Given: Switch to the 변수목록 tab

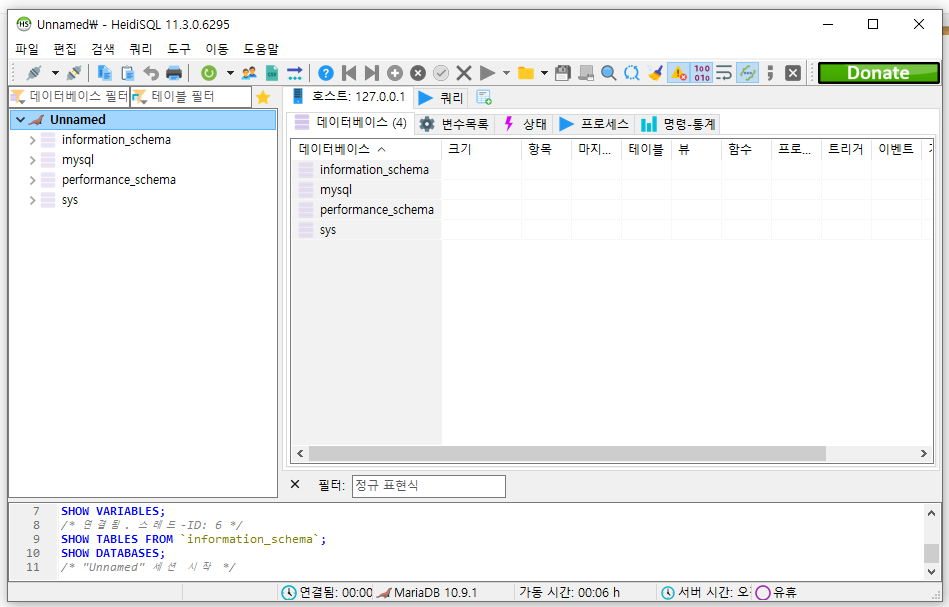Looking at the screenshot, I should pyautogui.click(x=455, y=124).
